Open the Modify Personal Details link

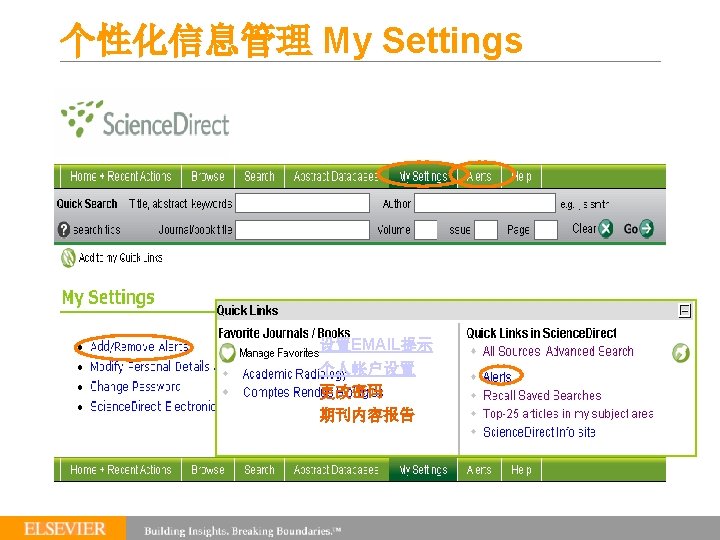pos(150,366)
